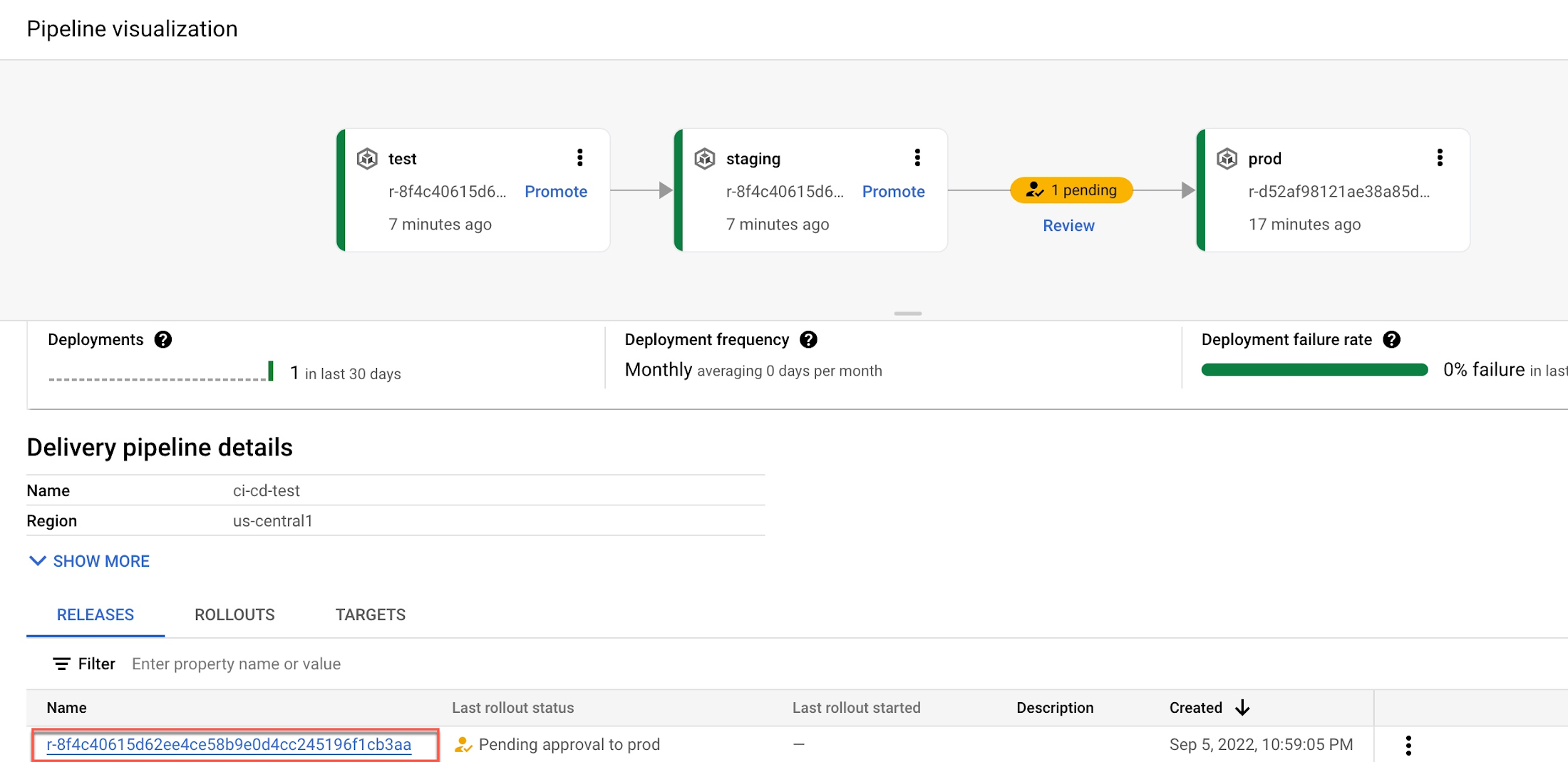Image resolution: width=1568 pixels, height=762 pixels.
Task: Click the Last rollout status column header
Action: [512, 707]
